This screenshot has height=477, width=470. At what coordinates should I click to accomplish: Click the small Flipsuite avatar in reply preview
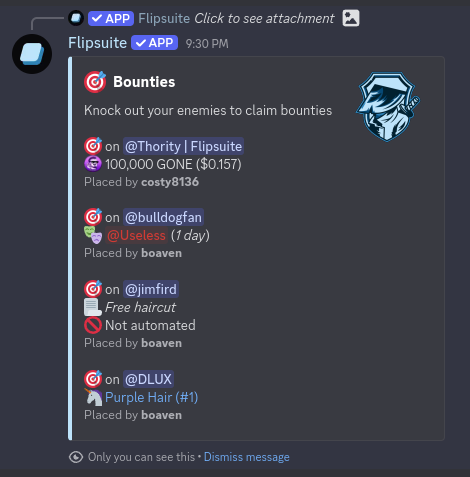tap(76, 18)
